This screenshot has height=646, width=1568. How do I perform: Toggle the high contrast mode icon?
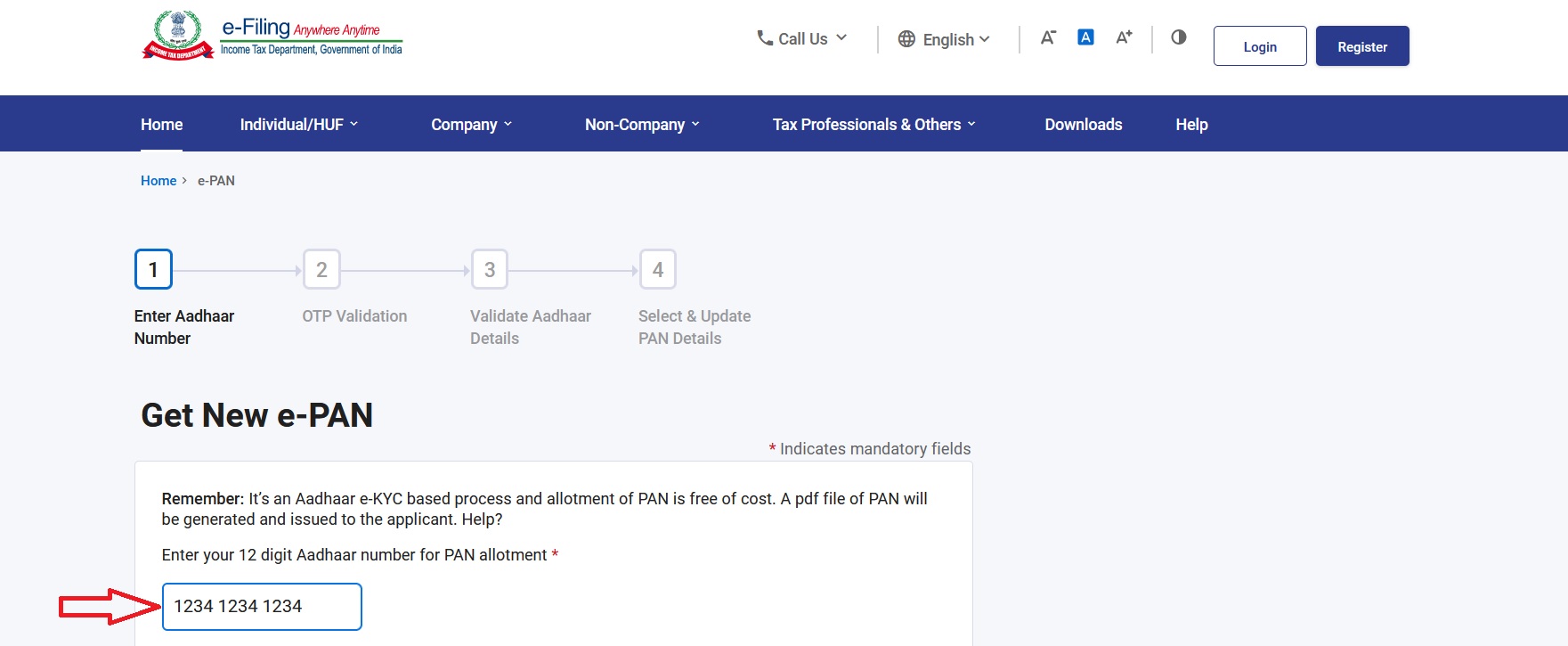point(1178,37)
